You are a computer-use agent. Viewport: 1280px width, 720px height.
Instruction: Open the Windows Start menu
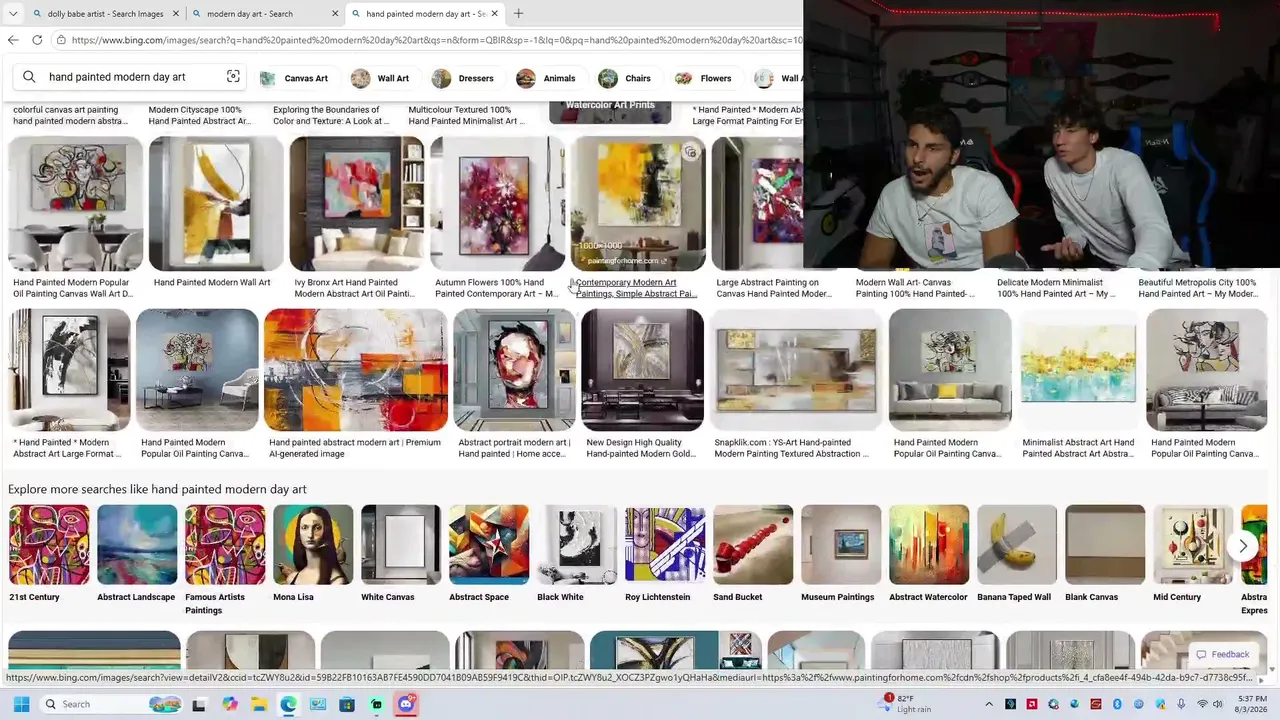[x=21, y=704]
